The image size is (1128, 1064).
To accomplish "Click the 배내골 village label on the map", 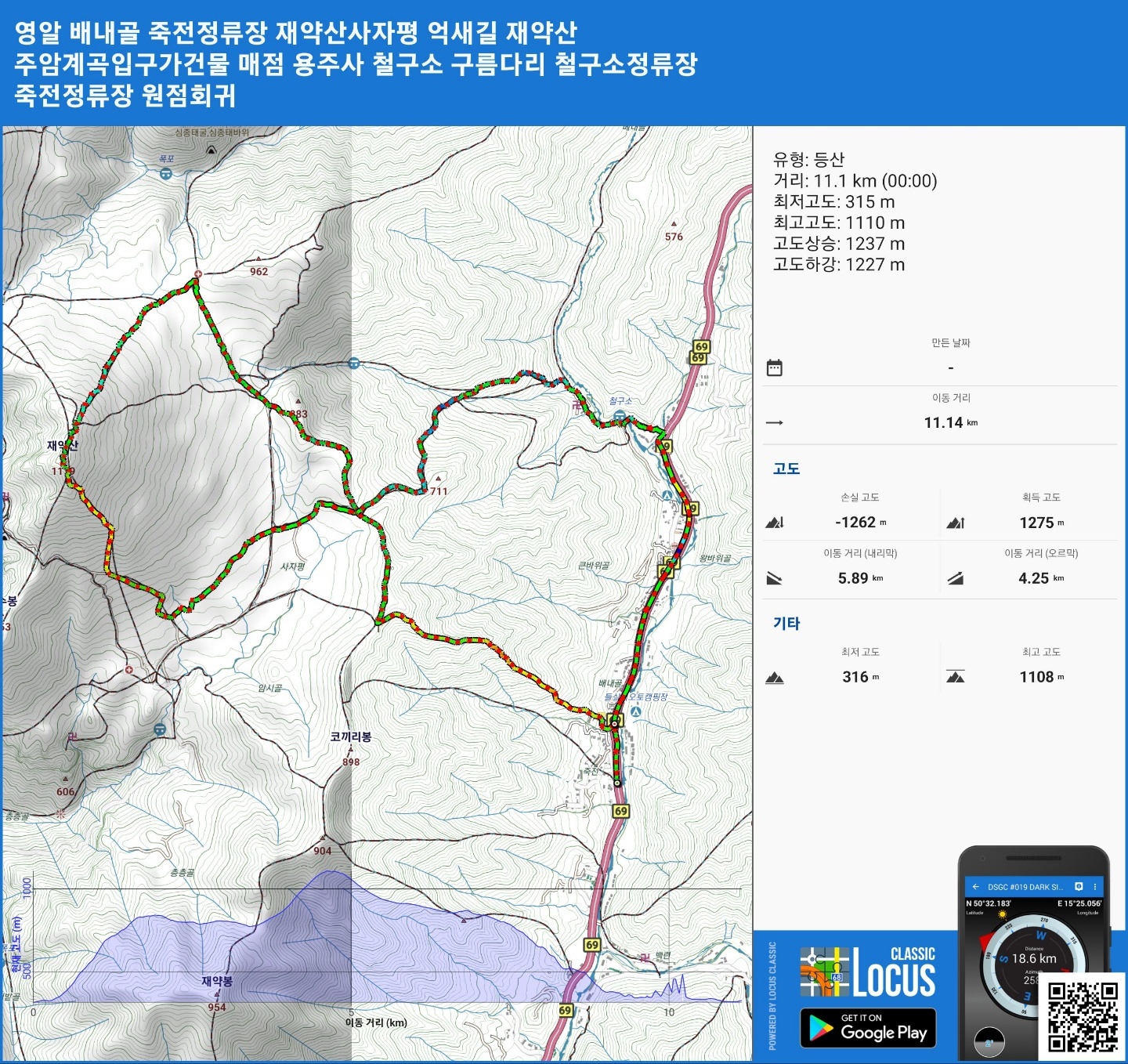I will click(x=611, y=683).
